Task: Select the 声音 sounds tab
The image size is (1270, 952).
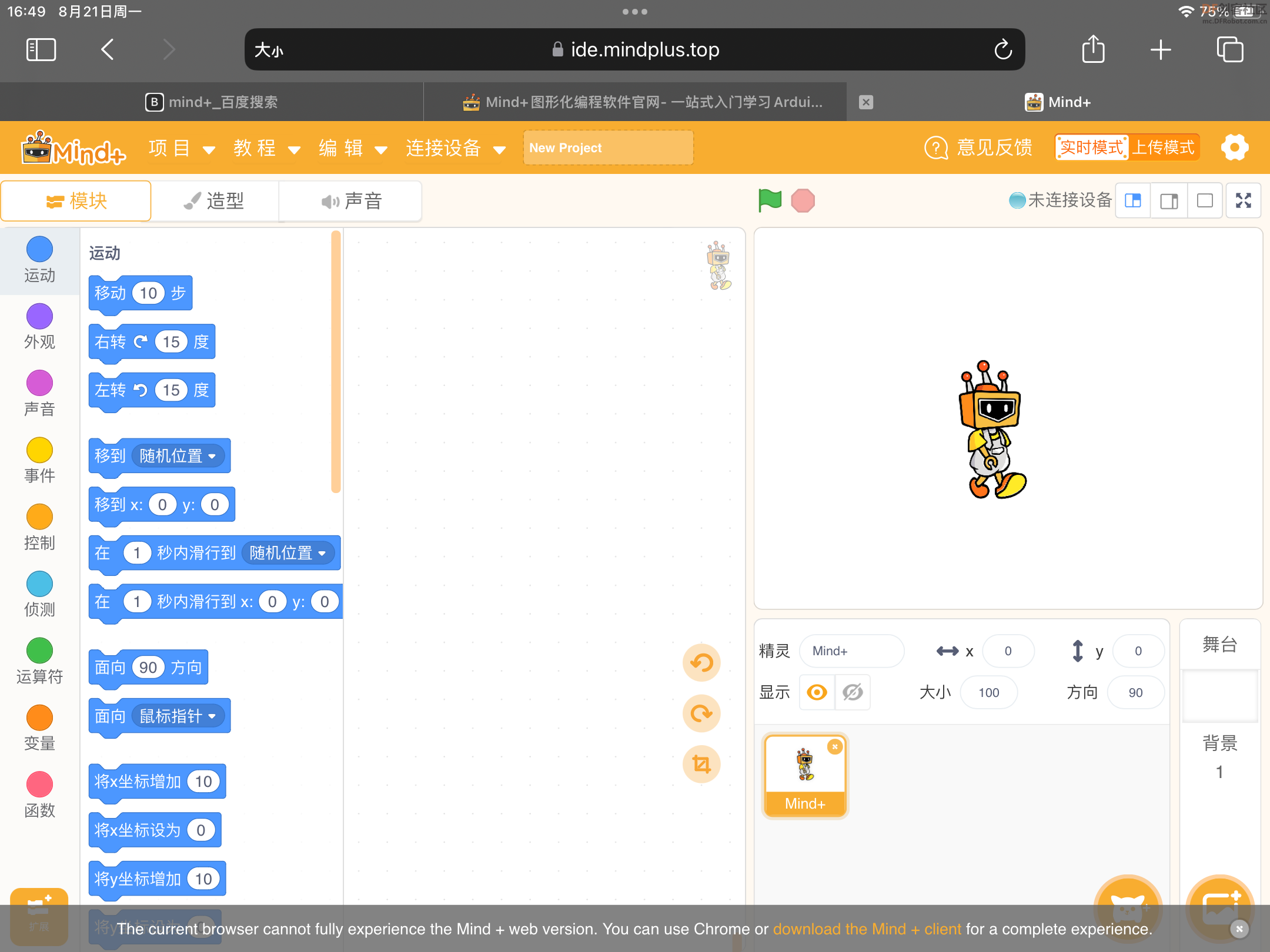Action: 351,201
